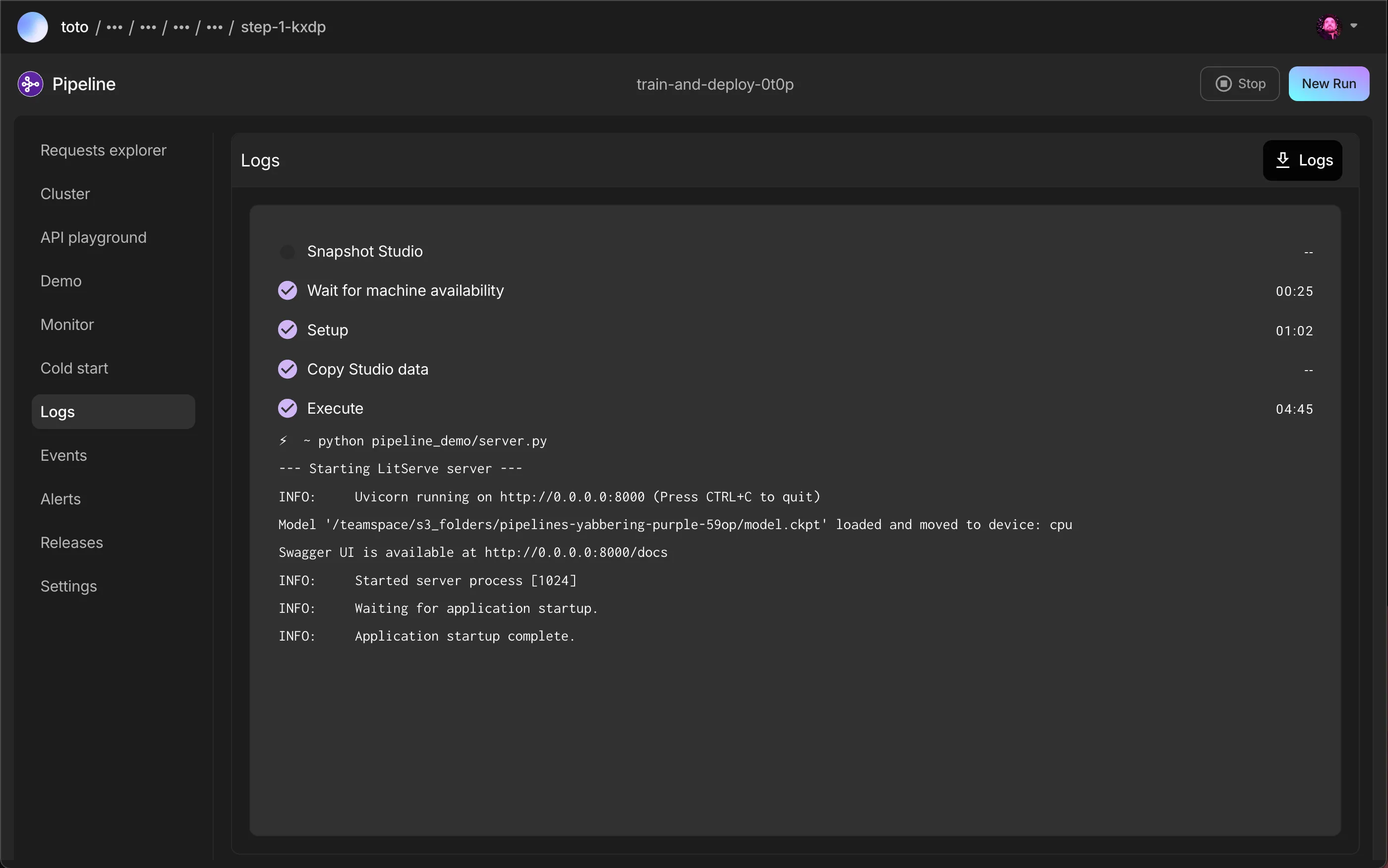
Task: Click the Logs panel heading
Action: tap(260, 160)
